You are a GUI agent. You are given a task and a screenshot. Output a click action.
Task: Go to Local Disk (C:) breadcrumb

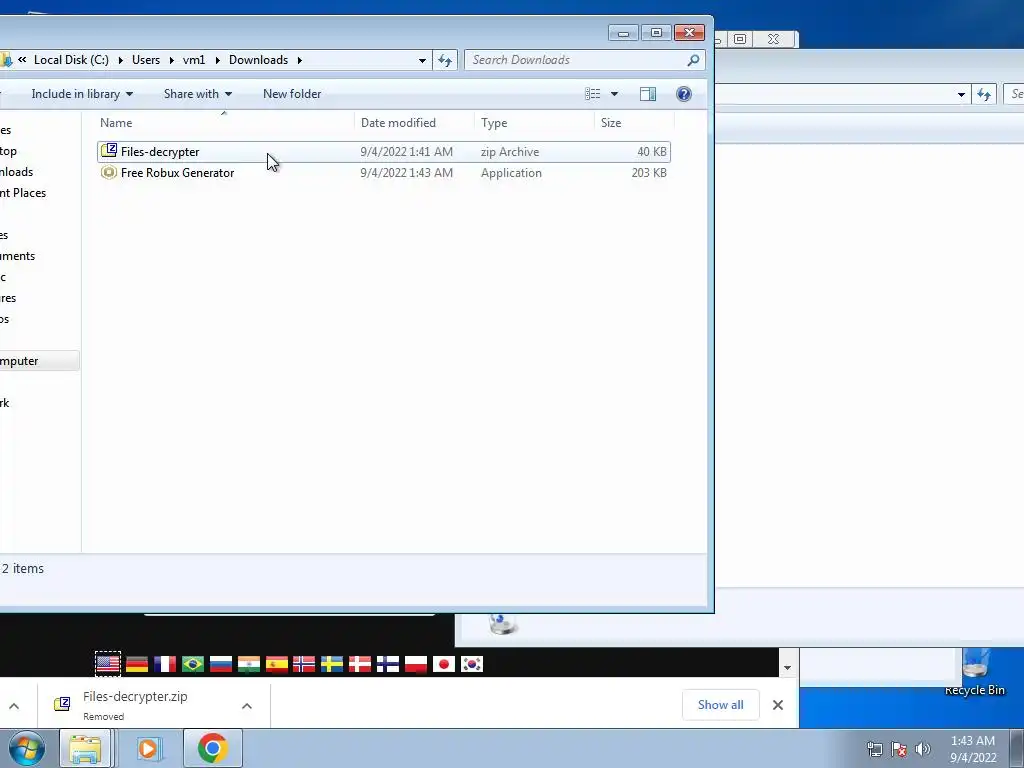pyautogui.click(x=71, y=60)
